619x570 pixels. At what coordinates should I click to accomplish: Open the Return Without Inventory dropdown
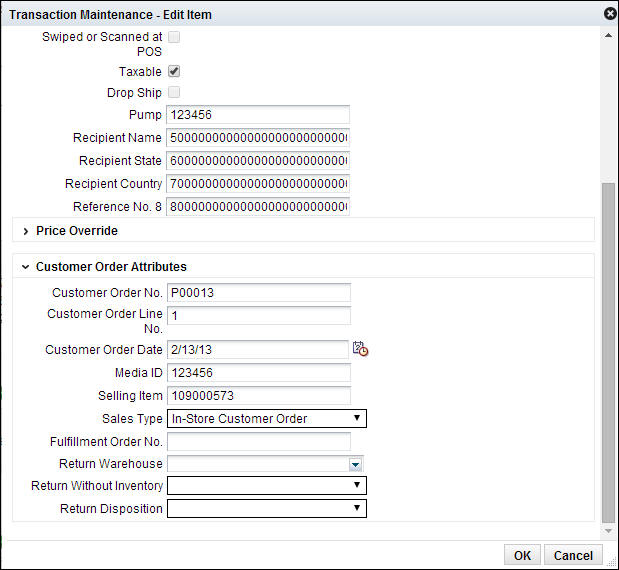pyautogui.click(x=267, y=486)
